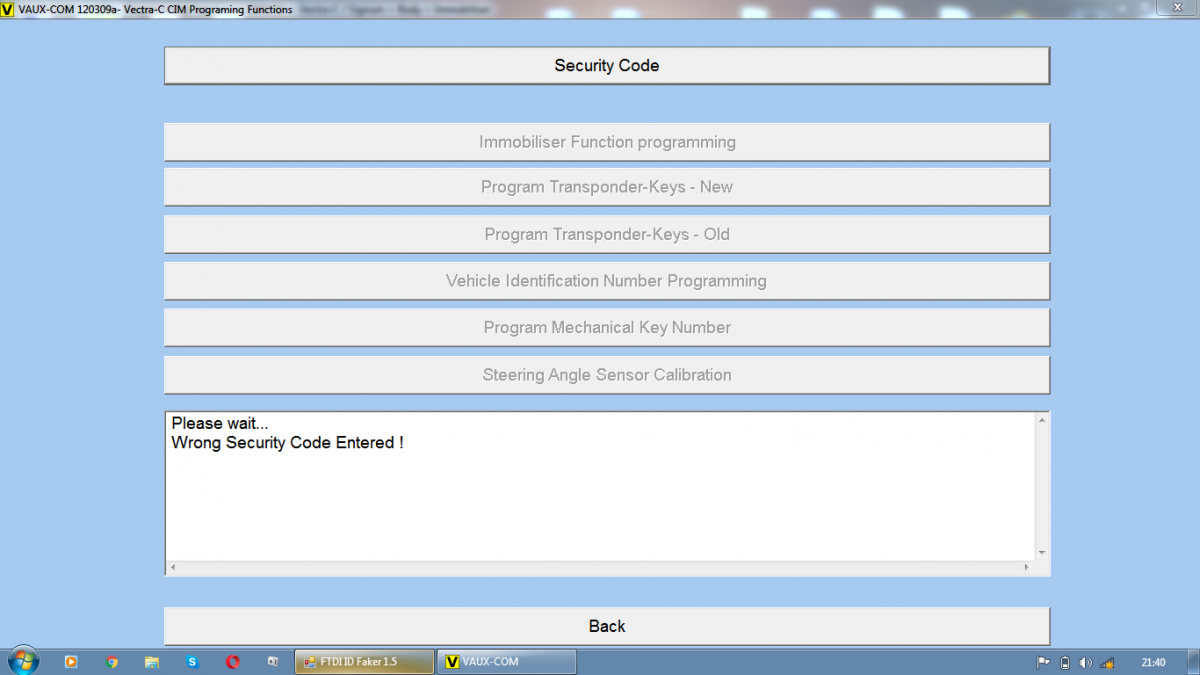
Task: Open Windows Explorer from the taskbar
Action: [152, 662]
